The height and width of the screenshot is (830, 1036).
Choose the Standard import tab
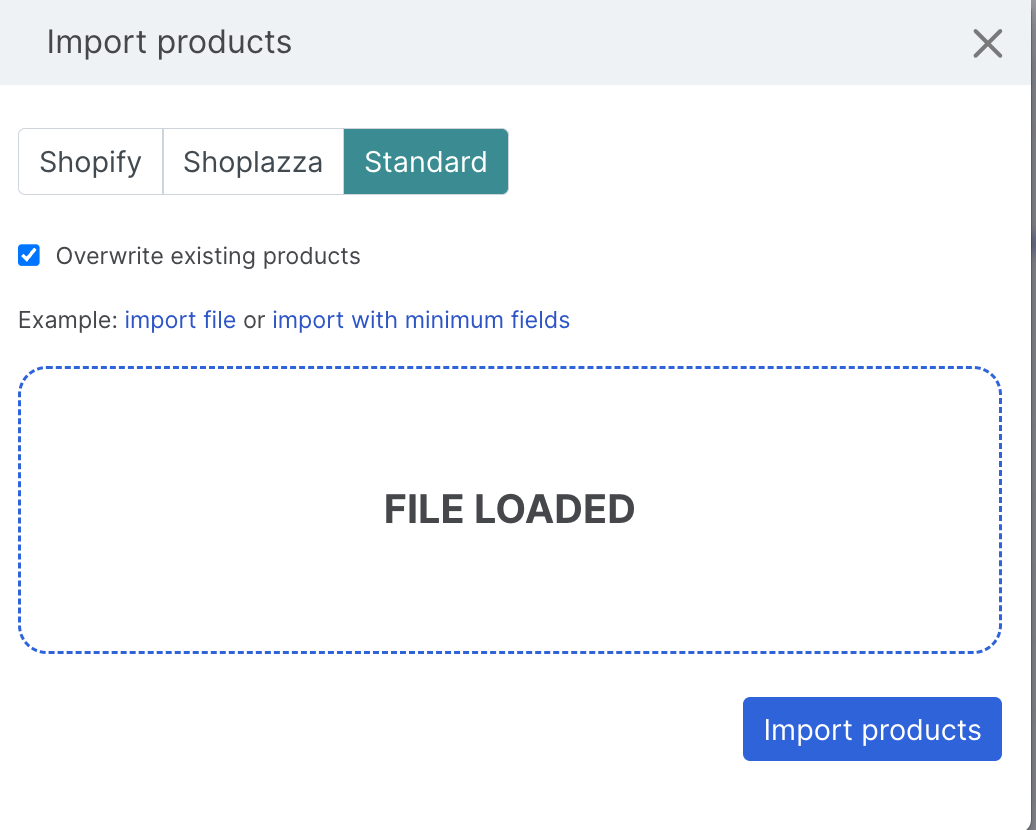(x=426, y=162)
